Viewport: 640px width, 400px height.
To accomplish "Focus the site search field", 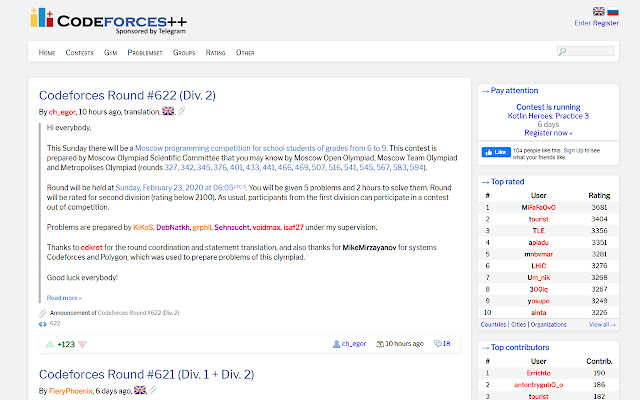I will click(586, 51).
